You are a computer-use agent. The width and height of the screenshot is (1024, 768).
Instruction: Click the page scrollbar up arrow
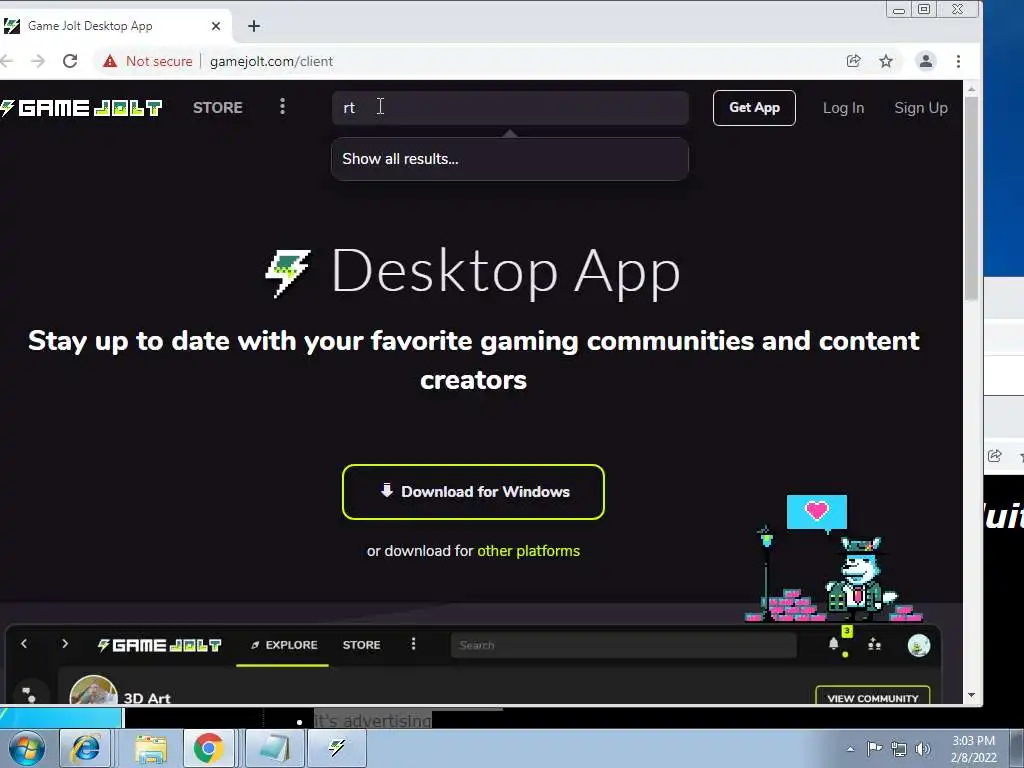coord(971,88)
